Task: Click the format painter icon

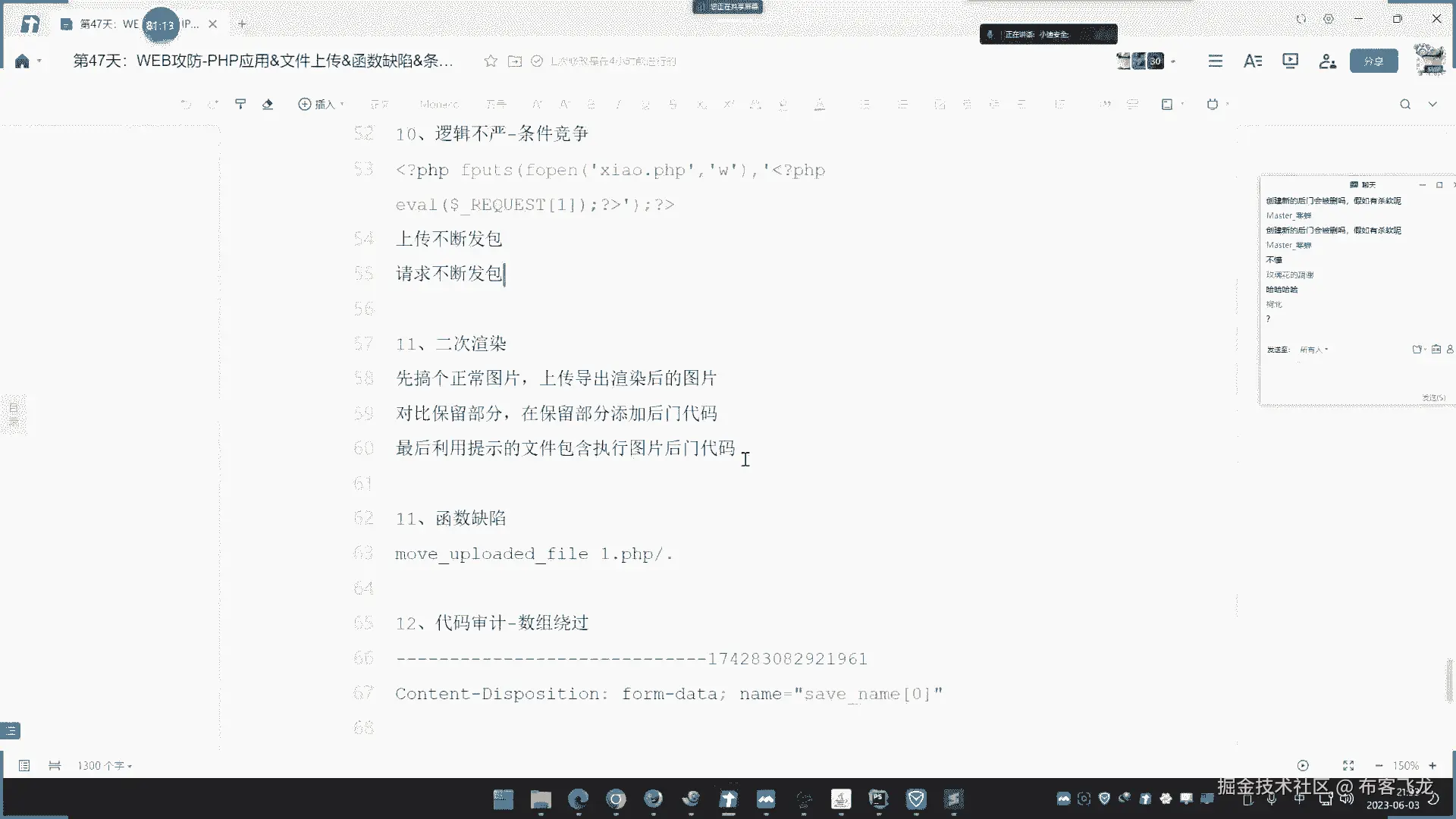Action: coord(240,104)
